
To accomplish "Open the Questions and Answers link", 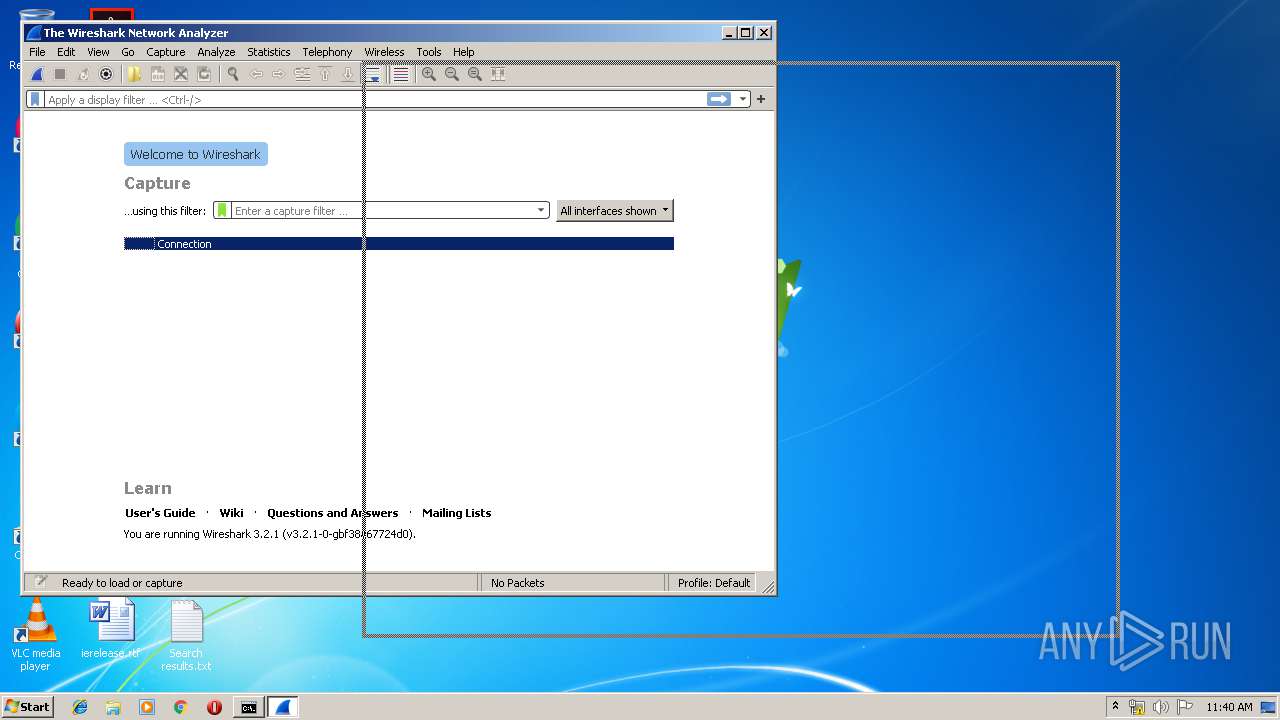I will click(332, 513).
